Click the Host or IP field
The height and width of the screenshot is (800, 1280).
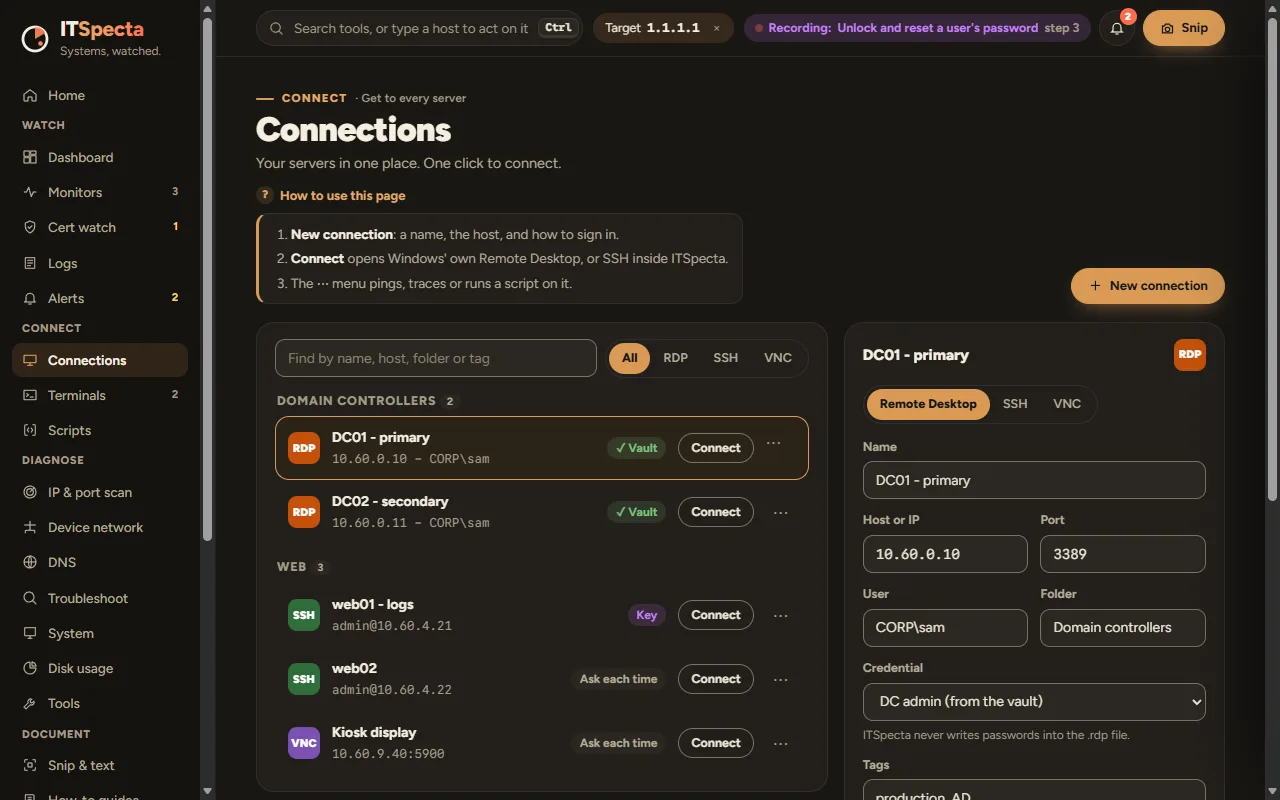pos(945,554)
